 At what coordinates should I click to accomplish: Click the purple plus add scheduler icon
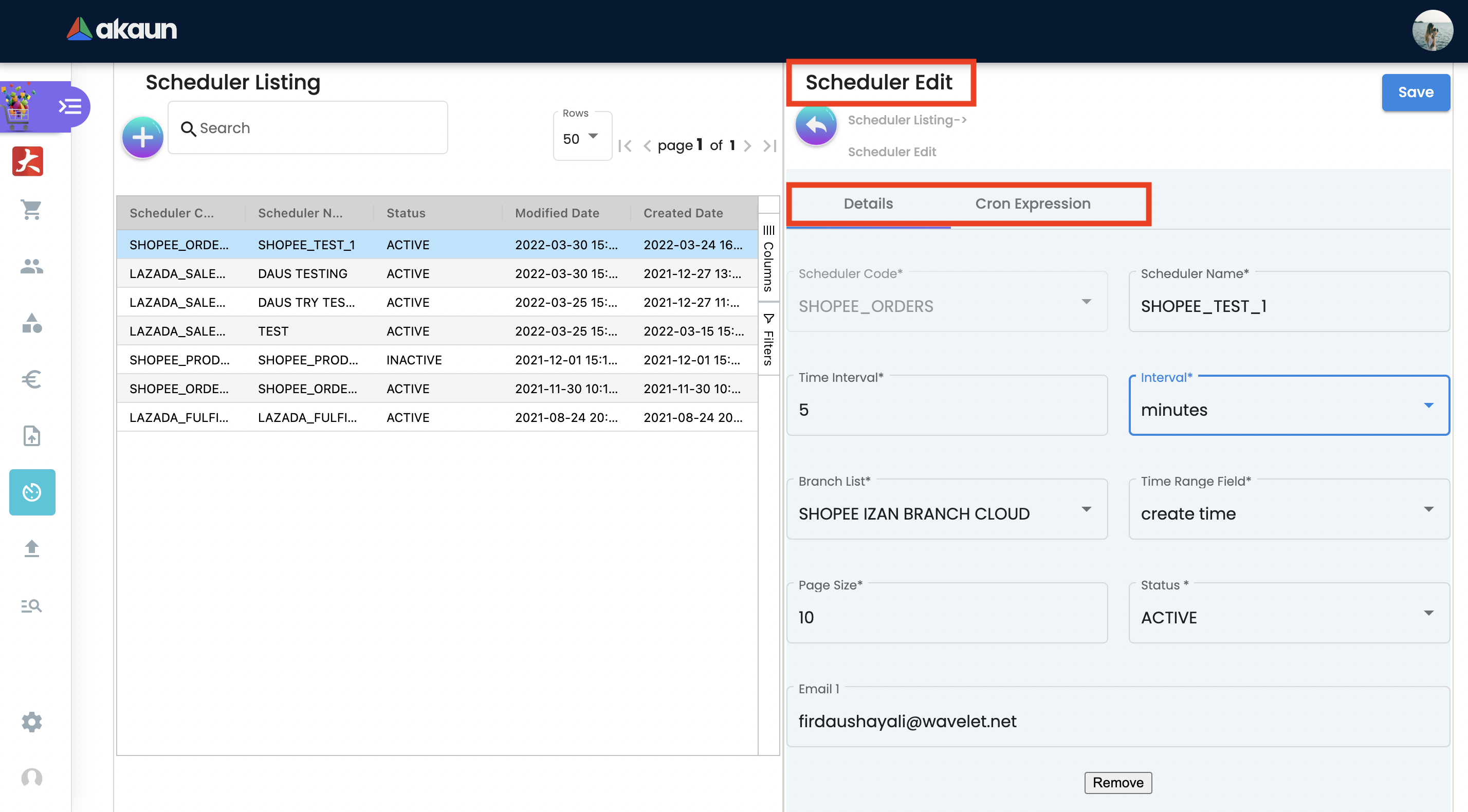[142, 137]
